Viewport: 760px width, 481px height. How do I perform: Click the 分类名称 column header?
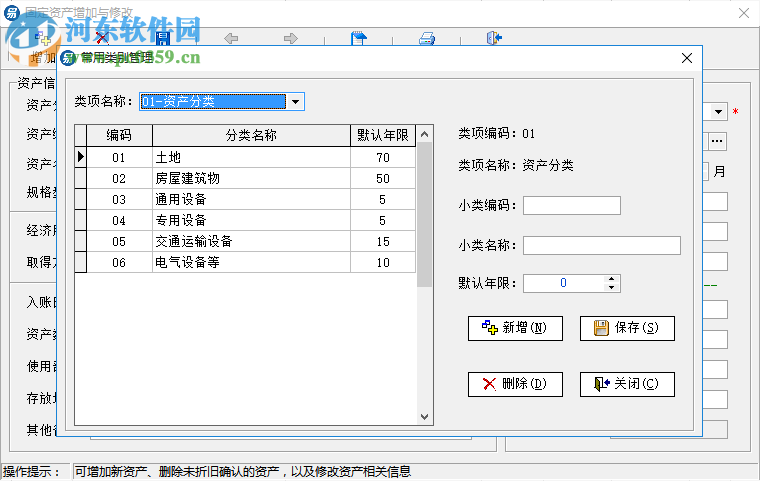tap(251, 135)
